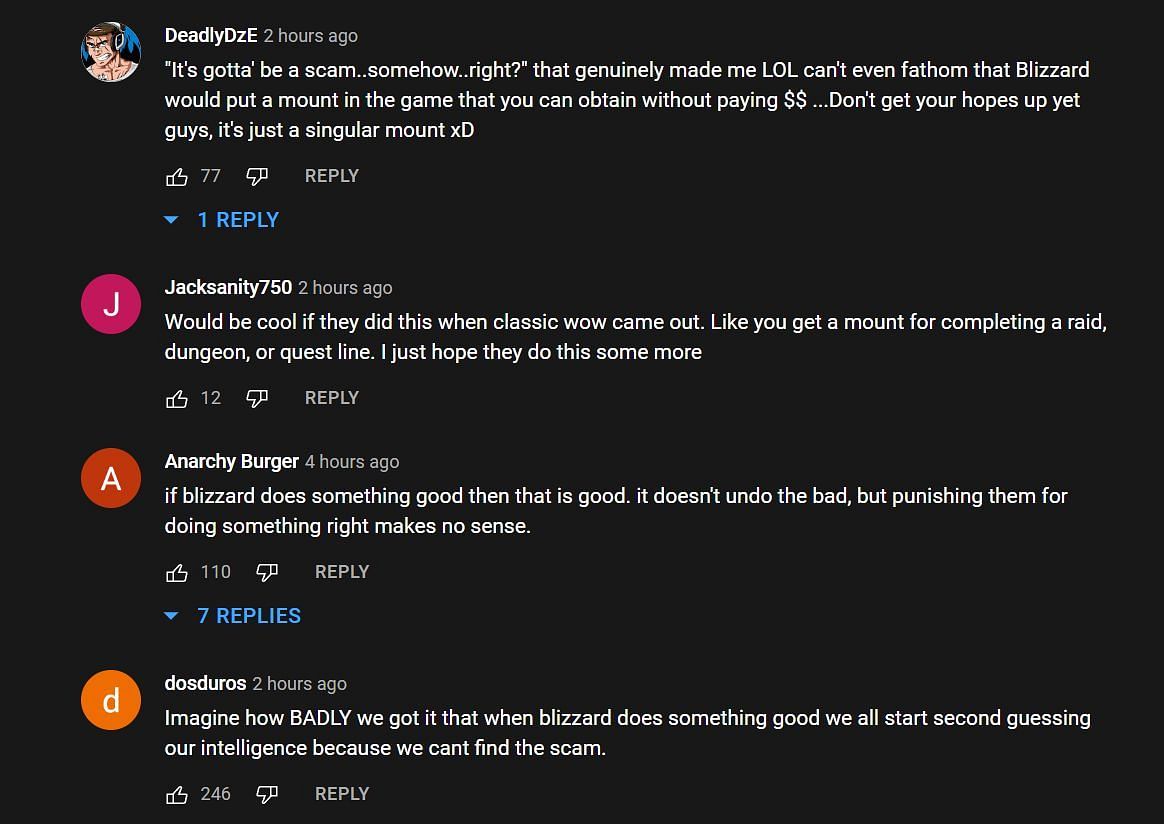This screenshot has height=824, width=1164.
Task: Reply to Anarchy Burger's comment
Action: tap(341, 572)
